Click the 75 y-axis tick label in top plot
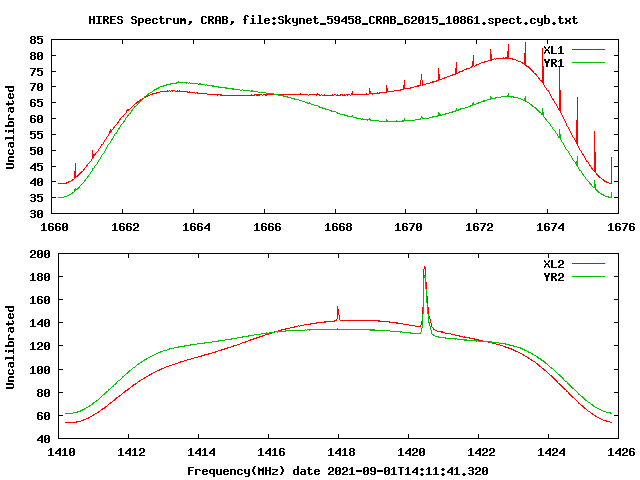640x480 pixels. tap(36, 72)
